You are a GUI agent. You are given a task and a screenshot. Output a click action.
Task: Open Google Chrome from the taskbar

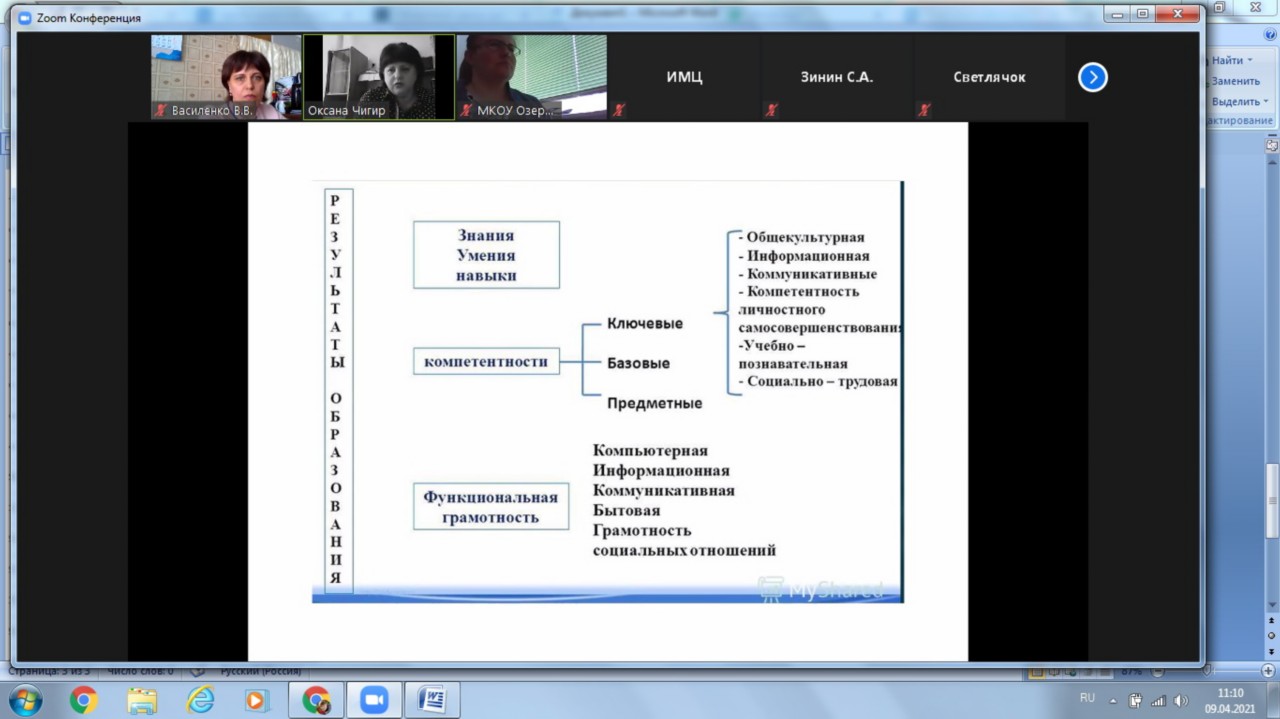tap(84, 701)
